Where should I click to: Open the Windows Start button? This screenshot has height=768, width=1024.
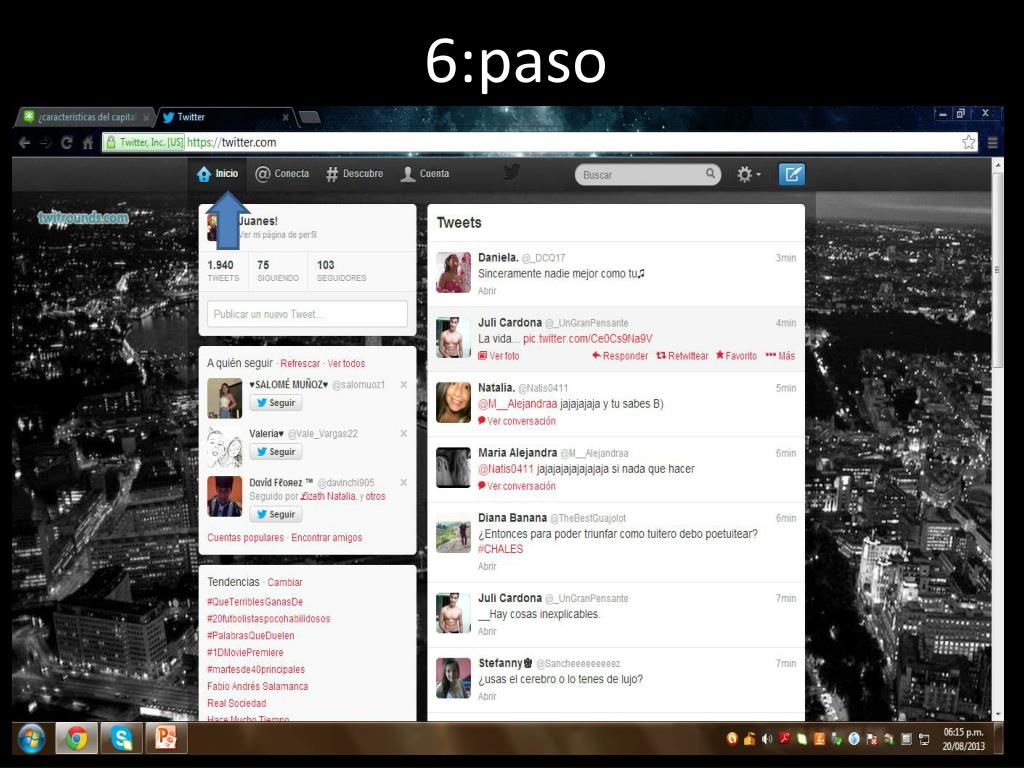click(x=31, y=739)
